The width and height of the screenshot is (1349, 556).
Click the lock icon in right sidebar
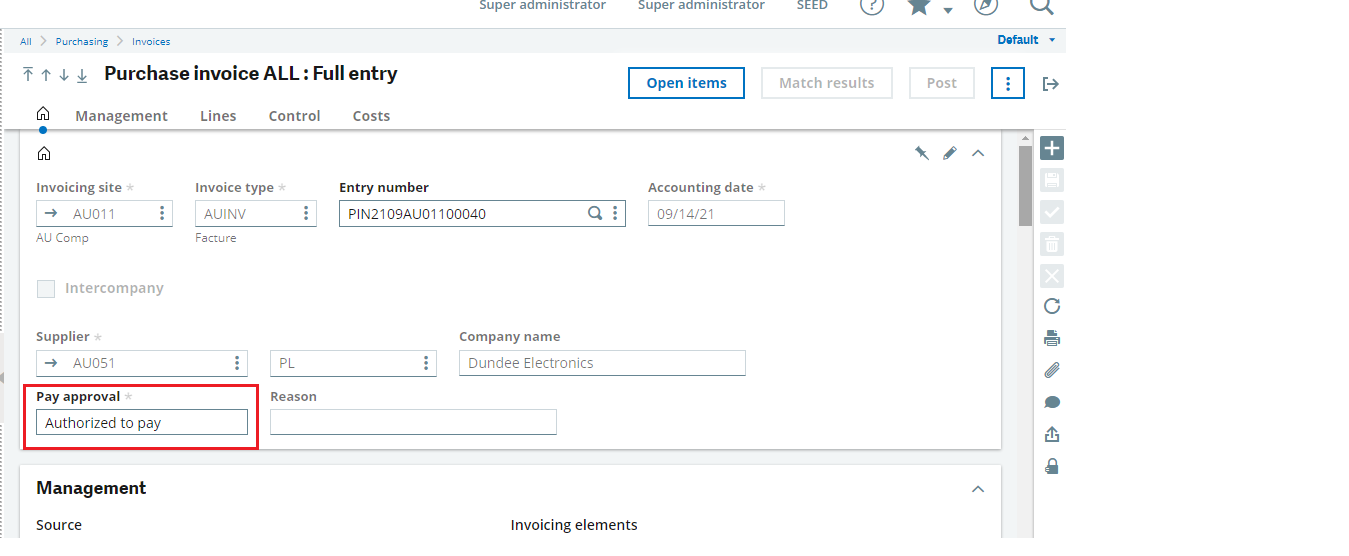click(x=1051, y=466)
